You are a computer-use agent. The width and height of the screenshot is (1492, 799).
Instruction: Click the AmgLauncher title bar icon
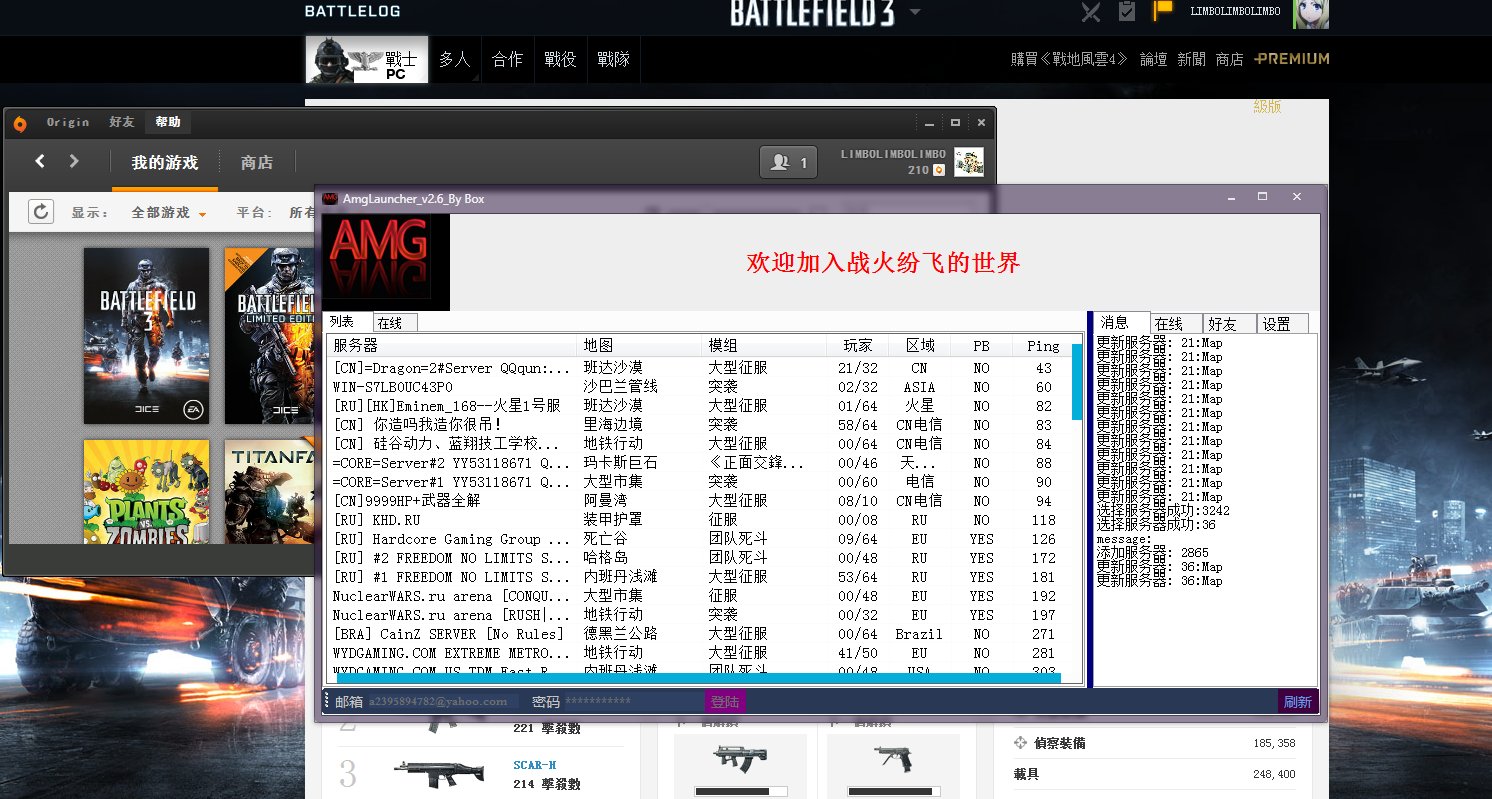[x=329, y=198]
